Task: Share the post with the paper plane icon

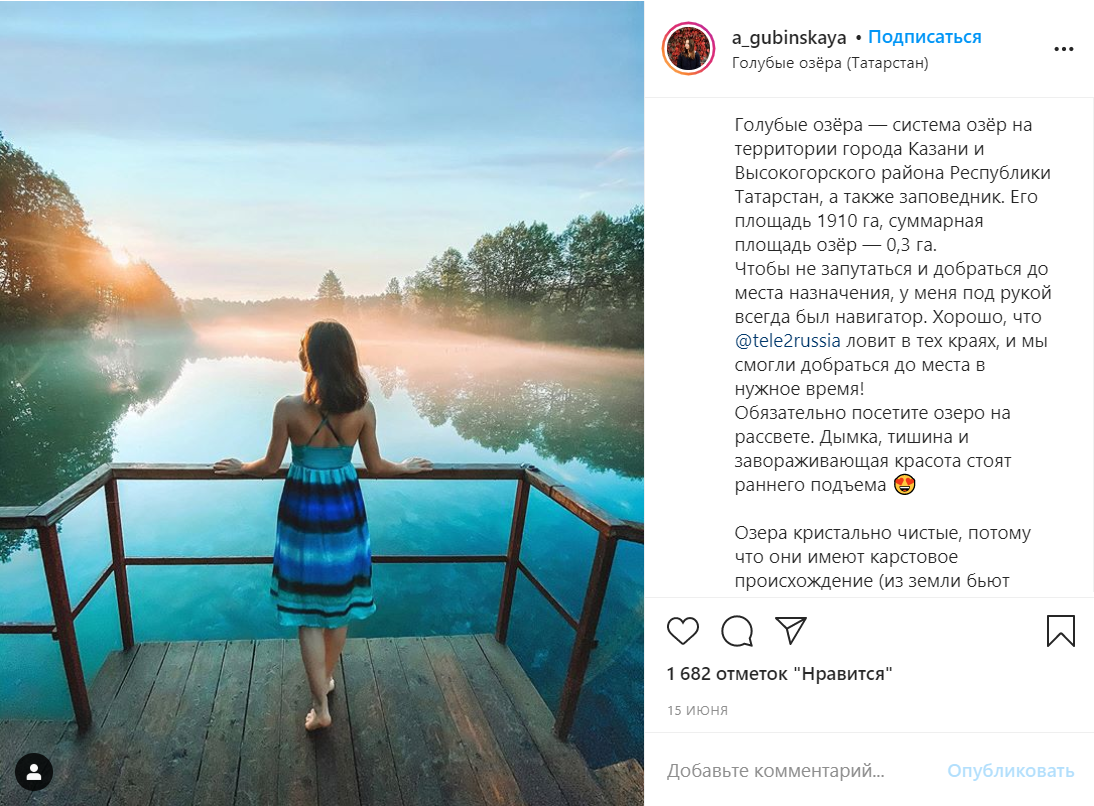Action: coord(791,631)
